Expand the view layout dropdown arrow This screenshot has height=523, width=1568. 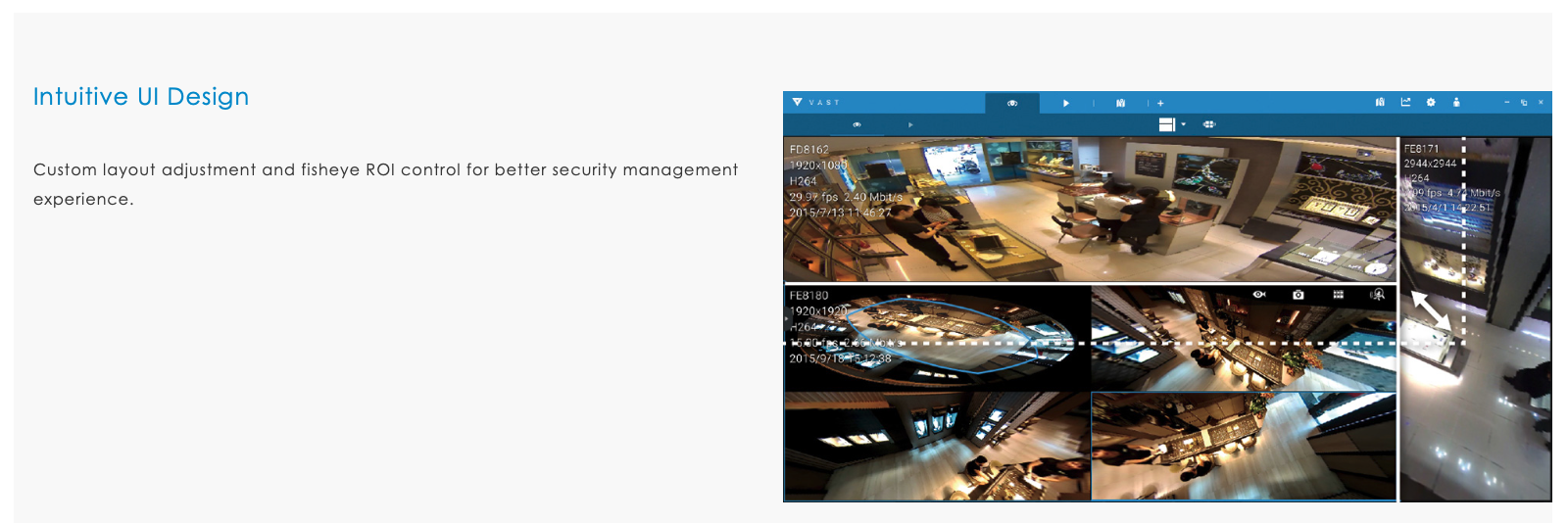(1184, 124)
